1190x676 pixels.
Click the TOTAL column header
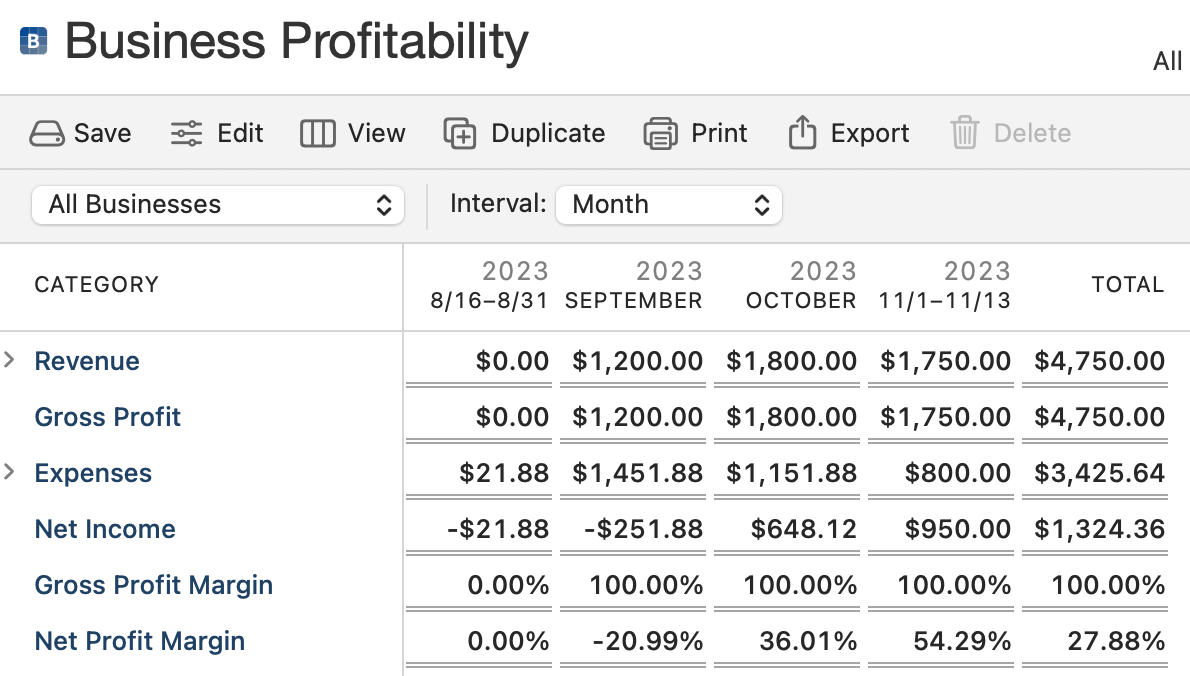pos(1128,285)
